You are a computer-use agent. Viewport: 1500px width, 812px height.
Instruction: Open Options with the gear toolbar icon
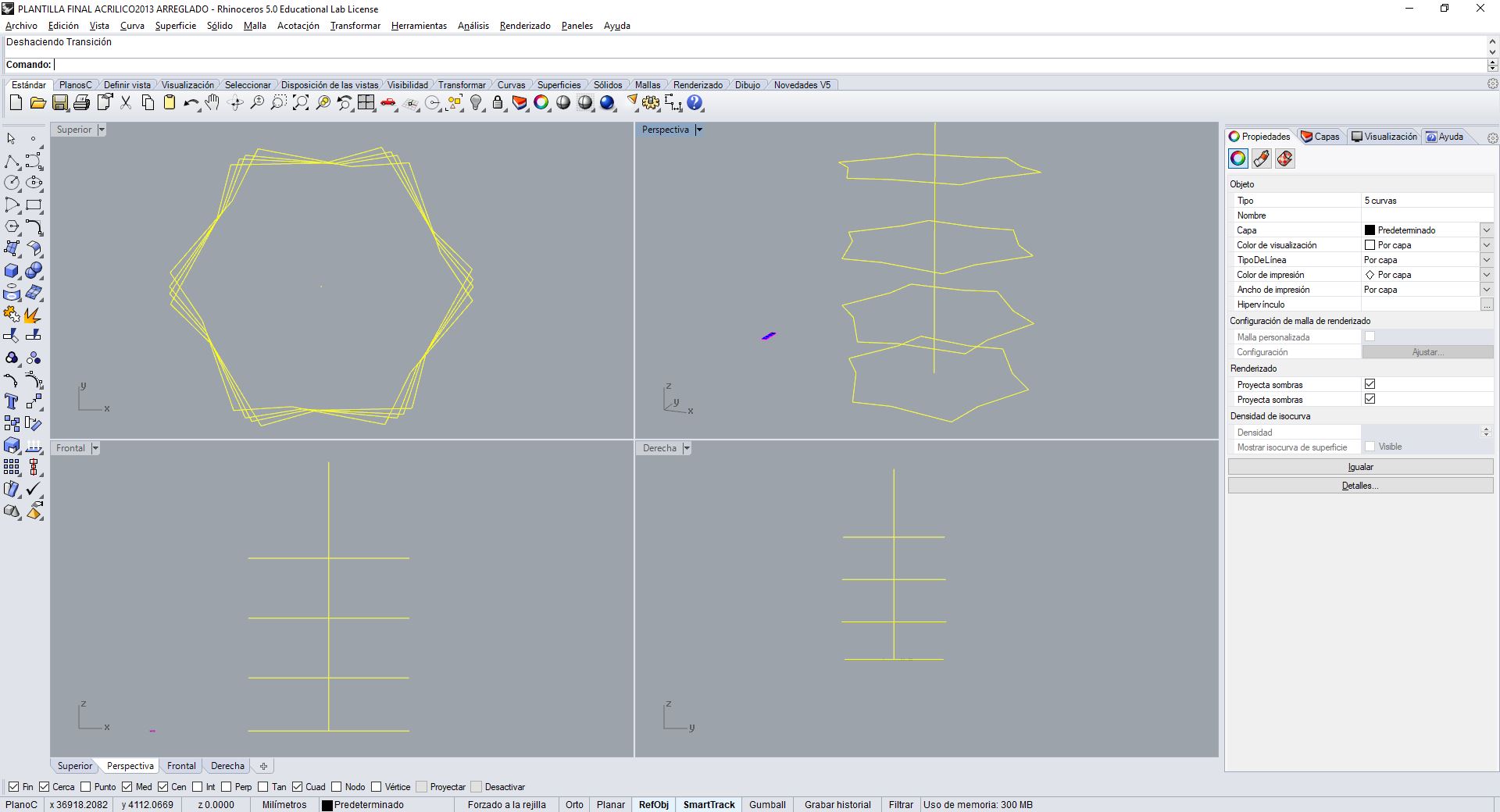coord(651,102)
